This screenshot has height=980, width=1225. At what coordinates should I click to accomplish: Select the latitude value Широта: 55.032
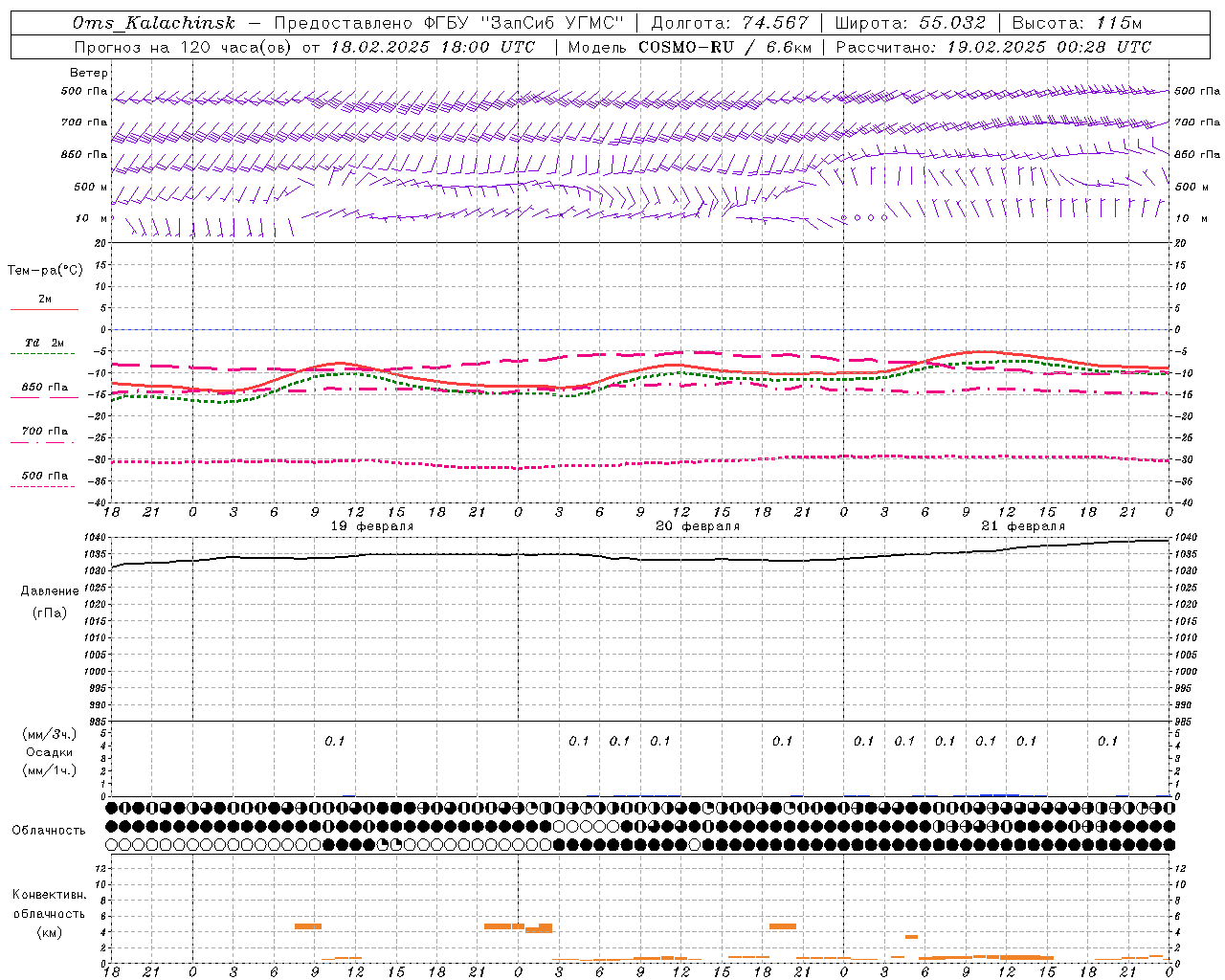click(910, 23)
